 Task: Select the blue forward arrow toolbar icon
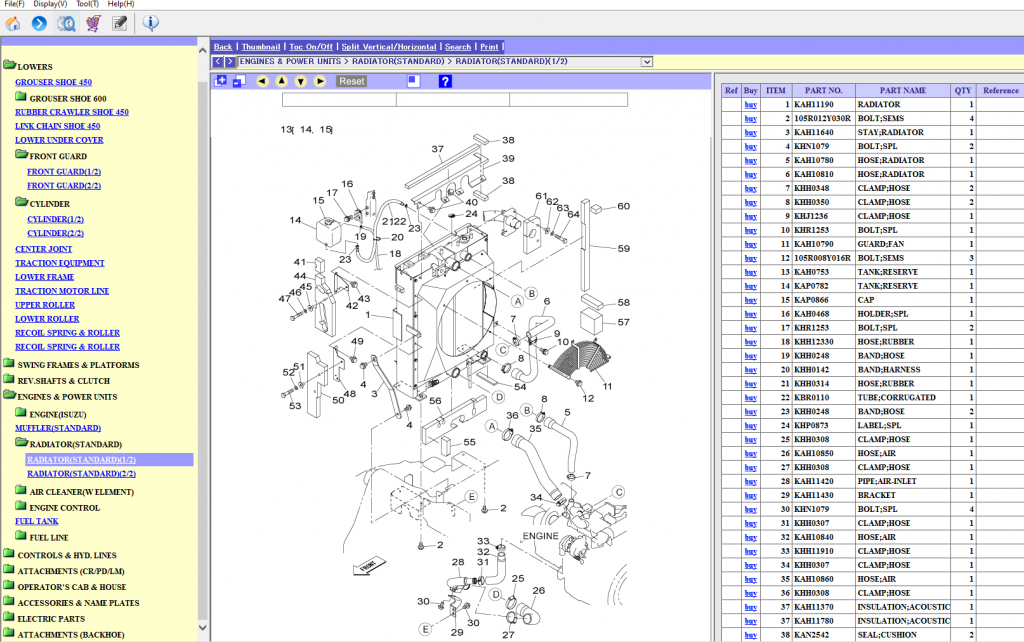[39, 23]
